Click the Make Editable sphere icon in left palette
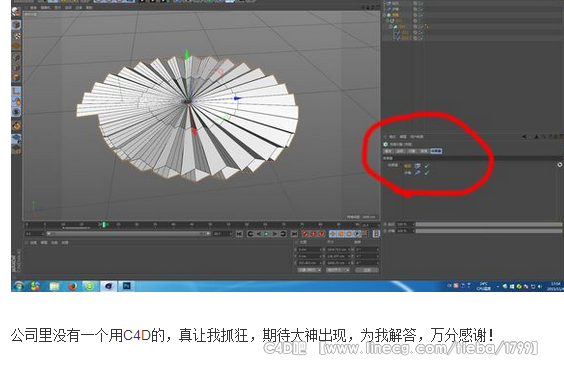This screenshot has width=564, height=365. [x=16, y=13]
